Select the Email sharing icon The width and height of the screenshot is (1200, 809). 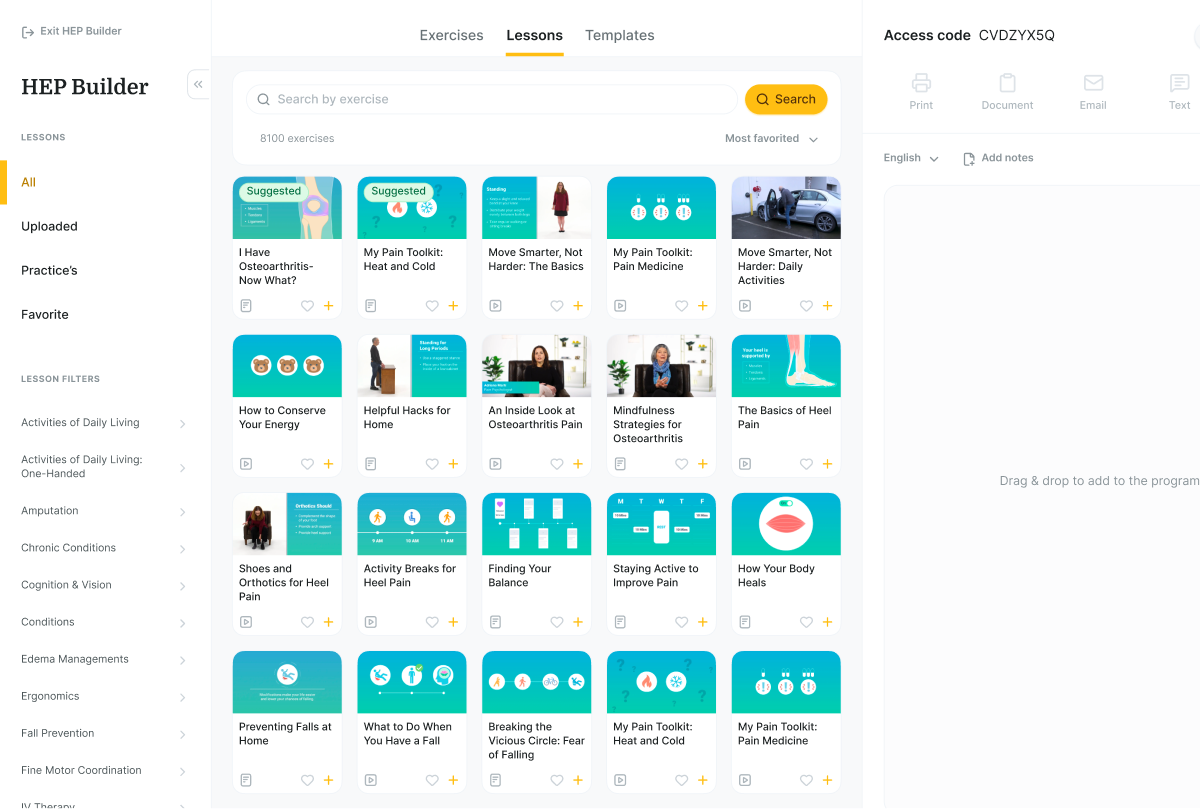pyautogui.click(x=1093, y=84)
